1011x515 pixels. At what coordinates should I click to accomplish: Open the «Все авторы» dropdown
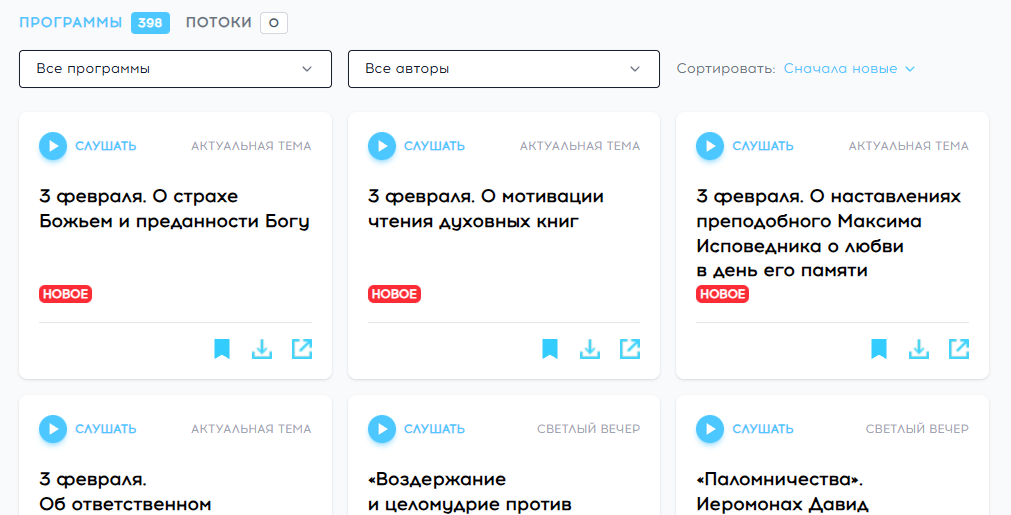coord(504,69)
